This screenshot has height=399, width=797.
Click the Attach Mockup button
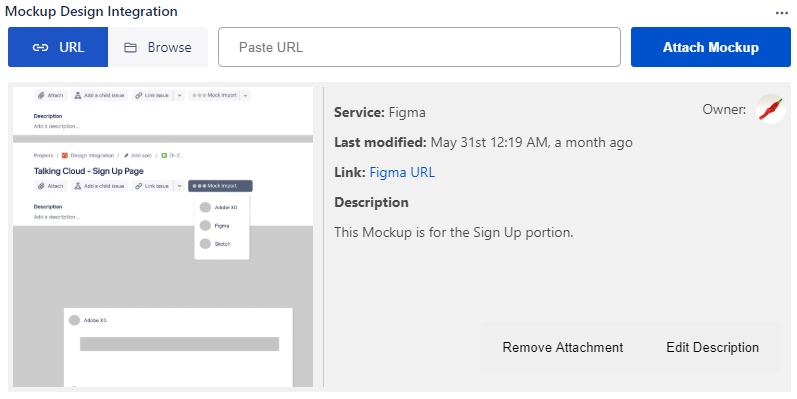[711, 47]
